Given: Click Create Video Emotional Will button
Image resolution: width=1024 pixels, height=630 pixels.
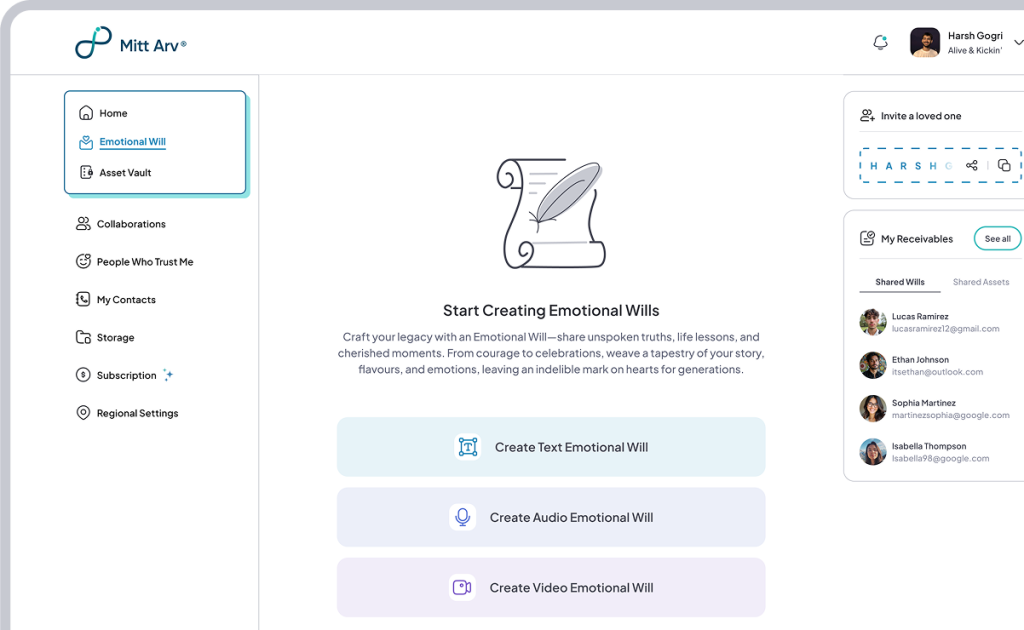Looking at the screenshot, I should [x=551, y=588].
